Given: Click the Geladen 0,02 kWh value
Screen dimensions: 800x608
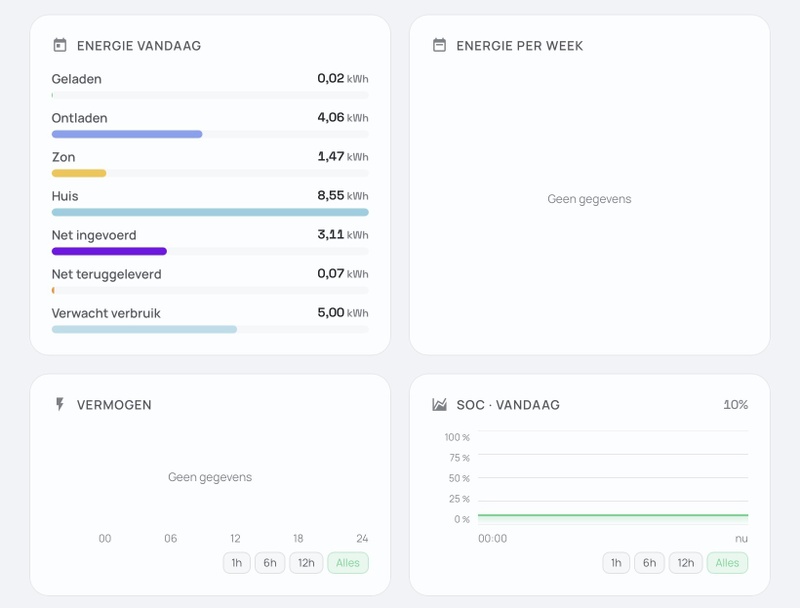Looking at the screenshot, I should click(343, 79).
